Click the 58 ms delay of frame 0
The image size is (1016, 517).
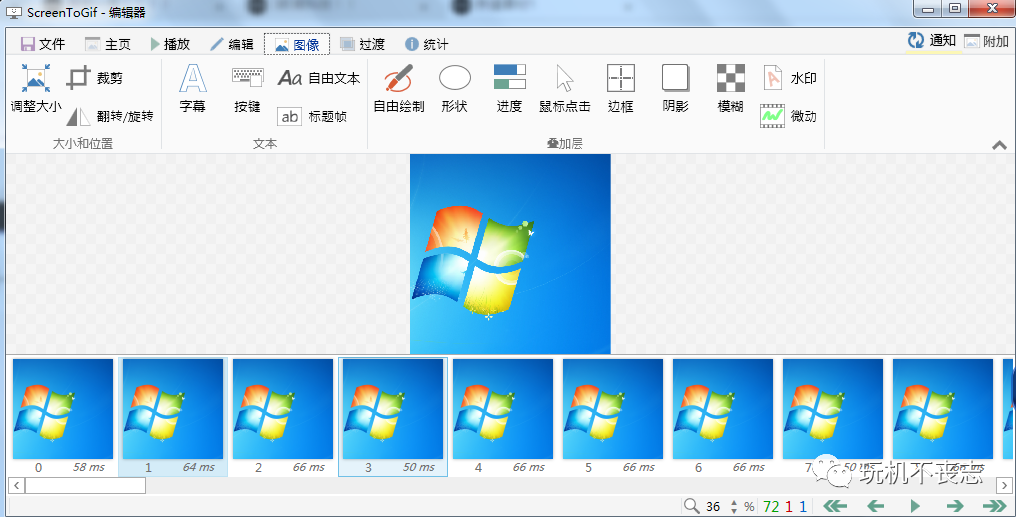[89, 467]
